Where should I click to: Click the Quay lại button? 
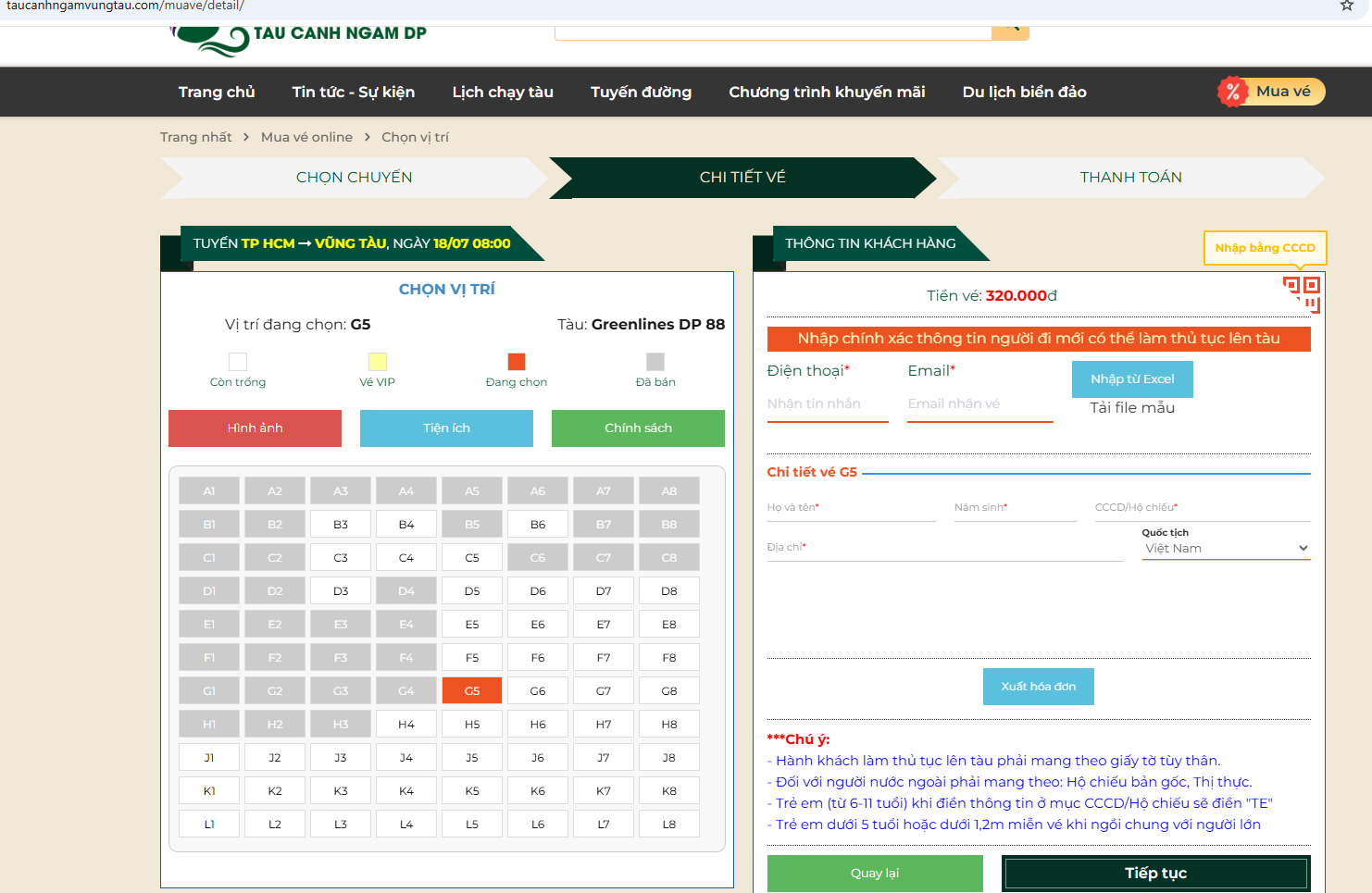[x=874, y=873]
